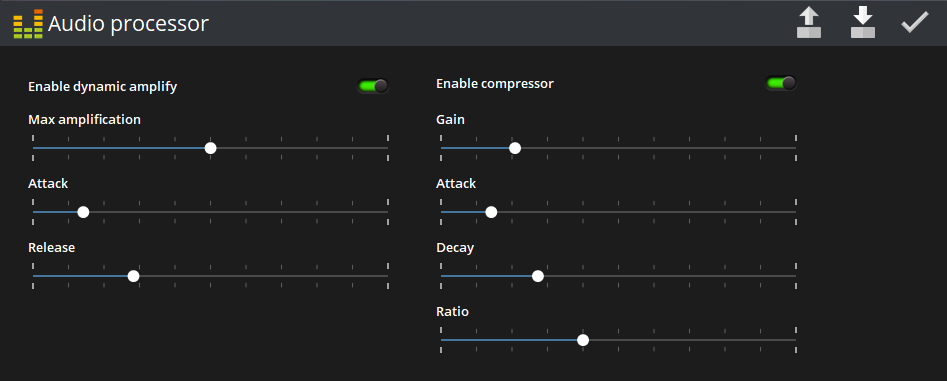The height and width of the screenshot is (381, 947).
Task: Confirm settings with the checkmark icon
Action: click(x=915, y=23)
